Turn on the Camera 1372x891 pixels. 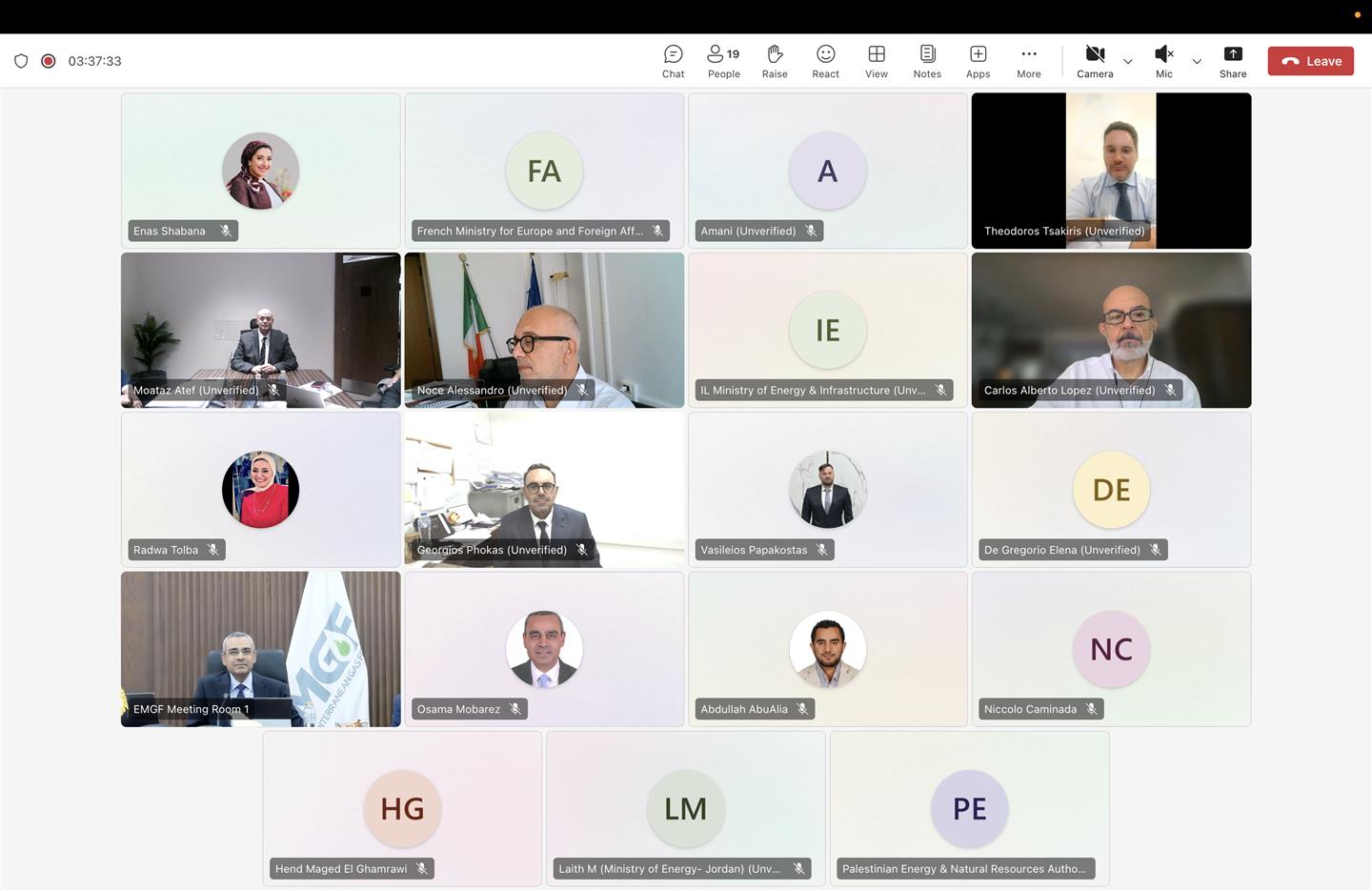[1095, 61]
